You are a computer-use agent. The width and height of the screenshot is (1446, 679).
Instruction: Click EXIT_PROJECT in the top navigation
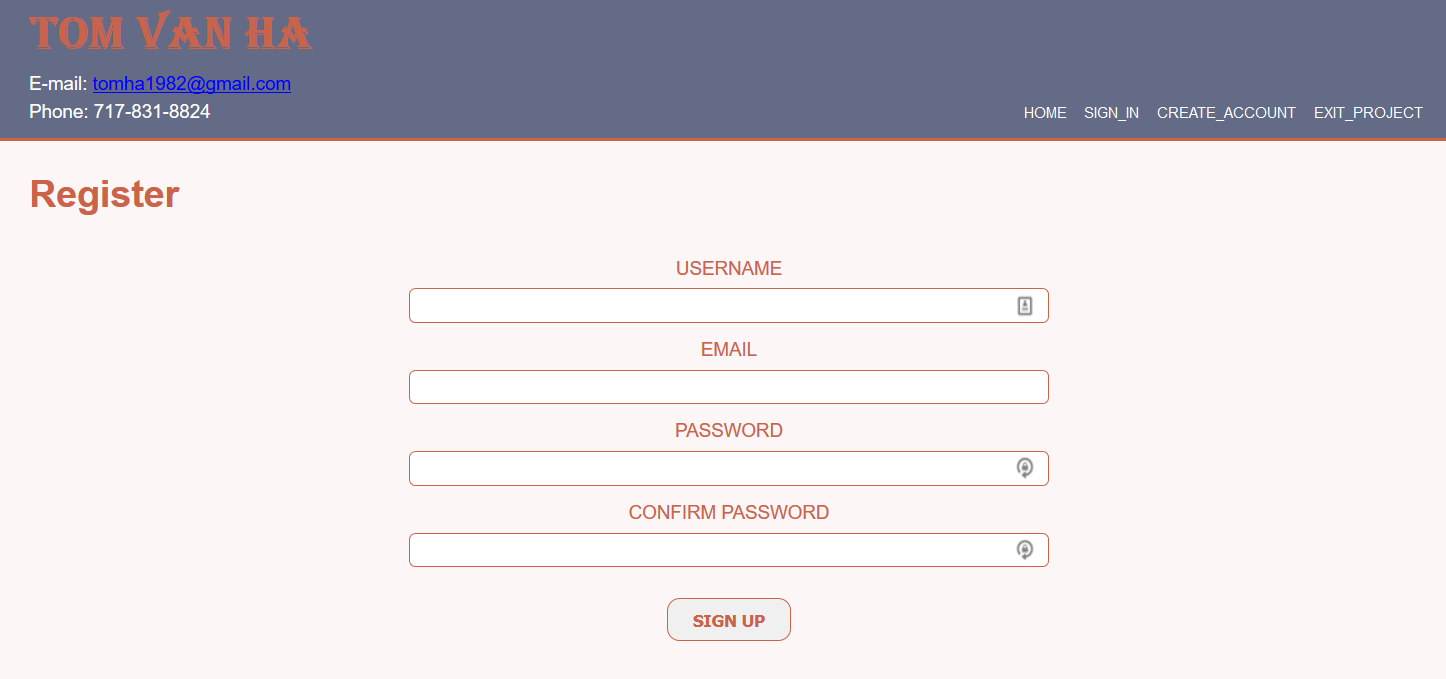1367,113
